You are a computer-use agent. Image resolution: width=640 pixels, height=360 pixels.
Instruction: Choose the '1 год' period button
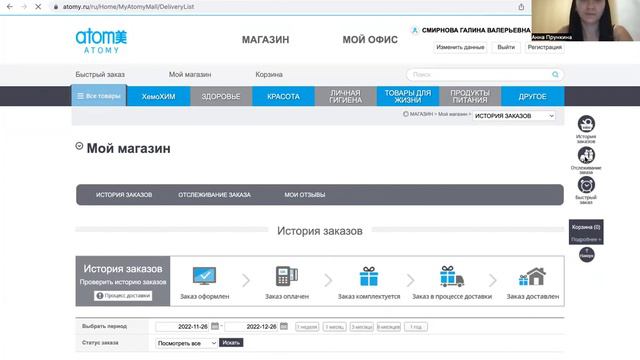(416, 327)
